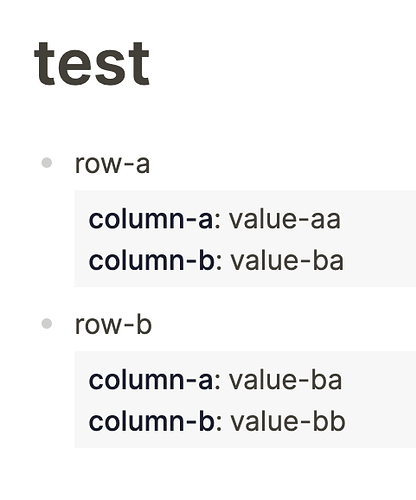The width and height of the screenshot is (416, 500).
Task: Click the row-a properties box background
Action: coord(245,239)
